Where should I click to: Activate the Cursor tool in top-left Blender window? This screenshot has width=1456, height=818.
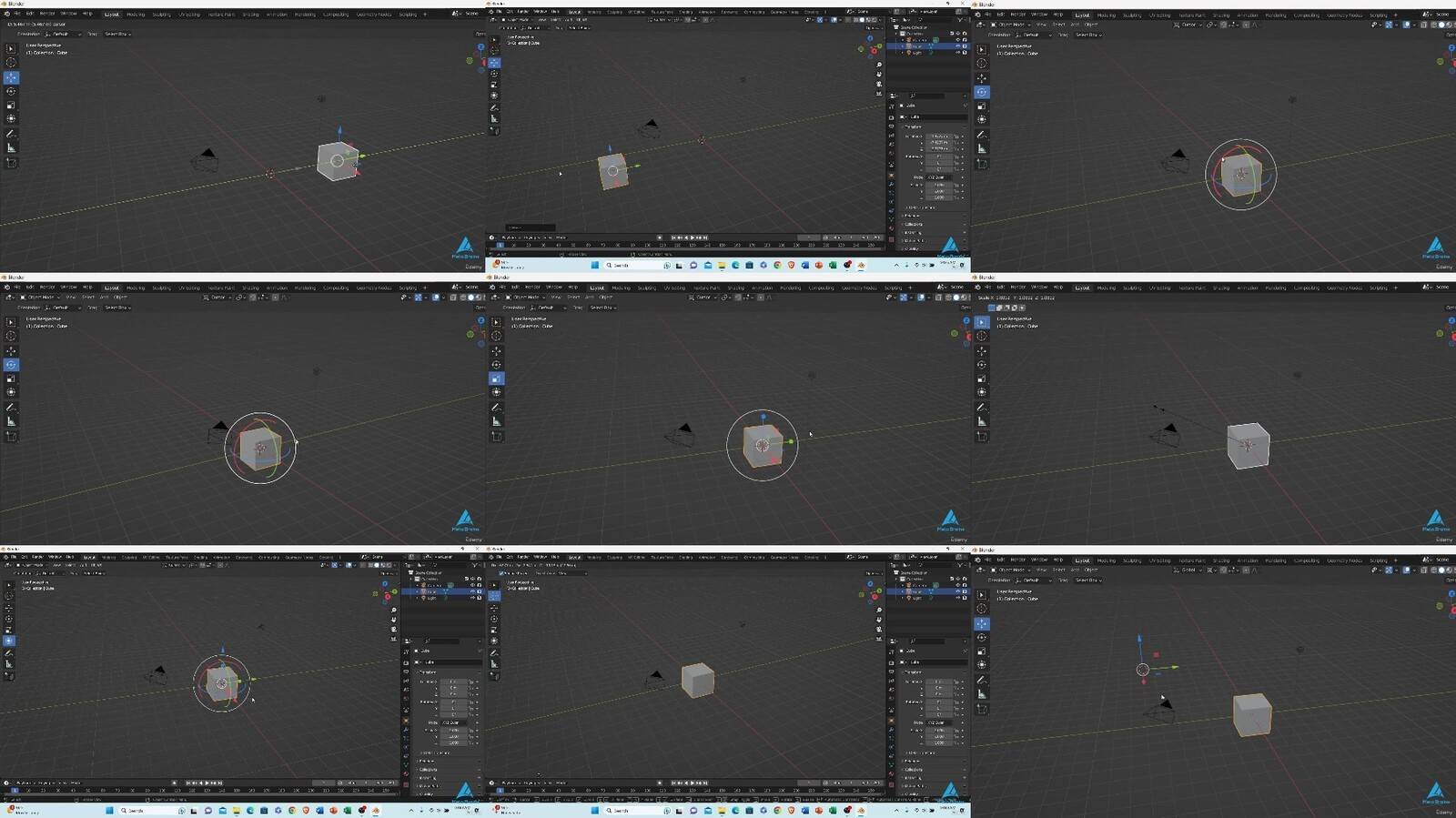(11, 63)
